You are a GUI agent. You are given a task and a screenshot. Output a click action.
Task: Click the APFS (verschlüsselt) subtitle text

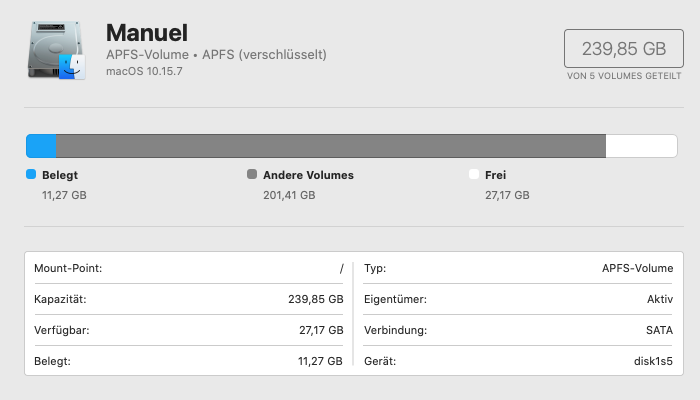[x=264, y=54]
